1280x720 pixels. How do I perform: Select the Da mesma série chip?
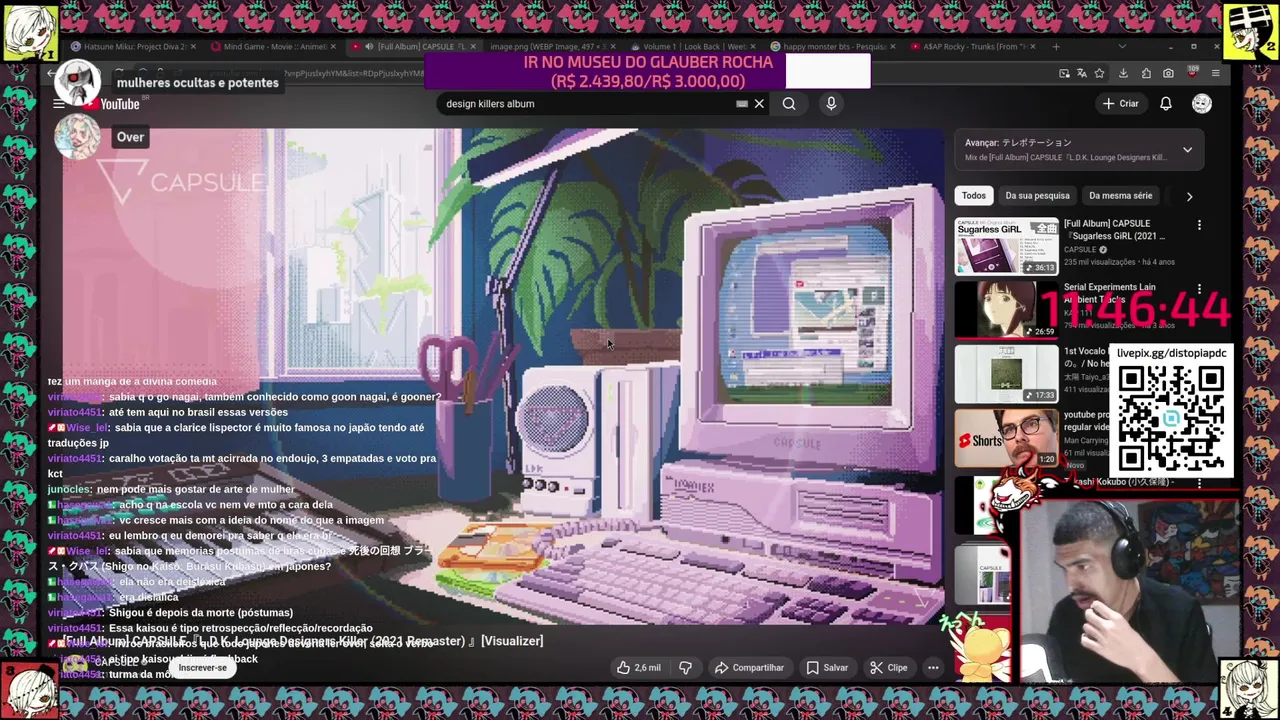[x=1120, y=196]
